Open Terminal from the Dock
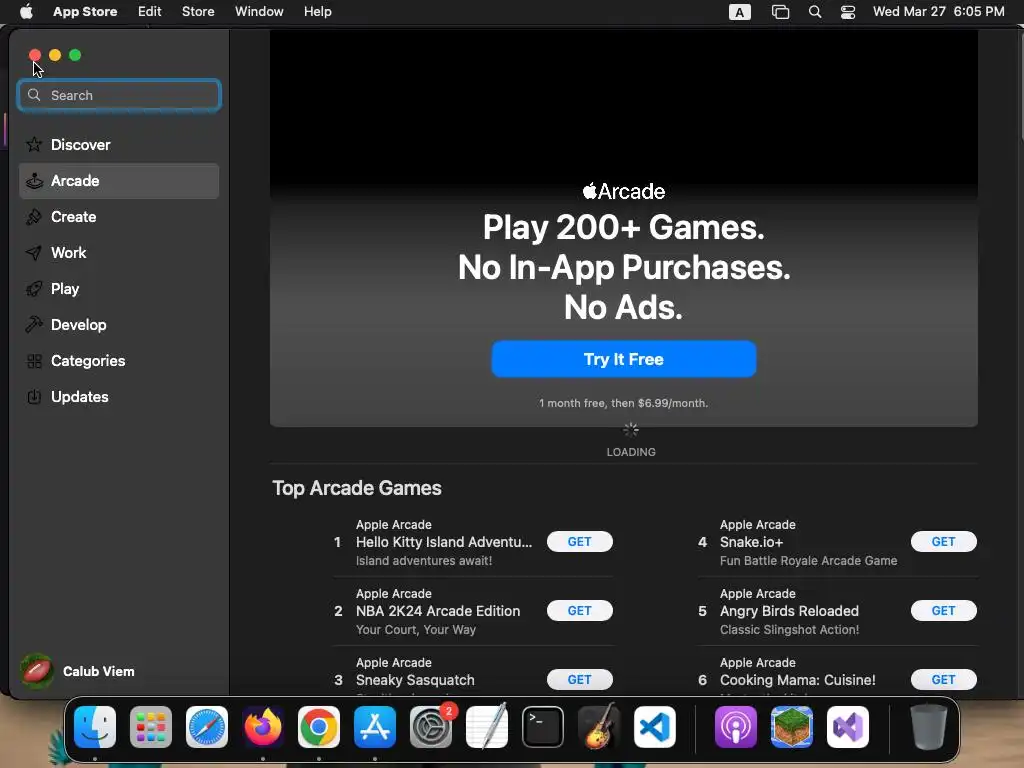The height and width of the screenshot is (768, 1024). pyautogui.click(x=543, y=727)
